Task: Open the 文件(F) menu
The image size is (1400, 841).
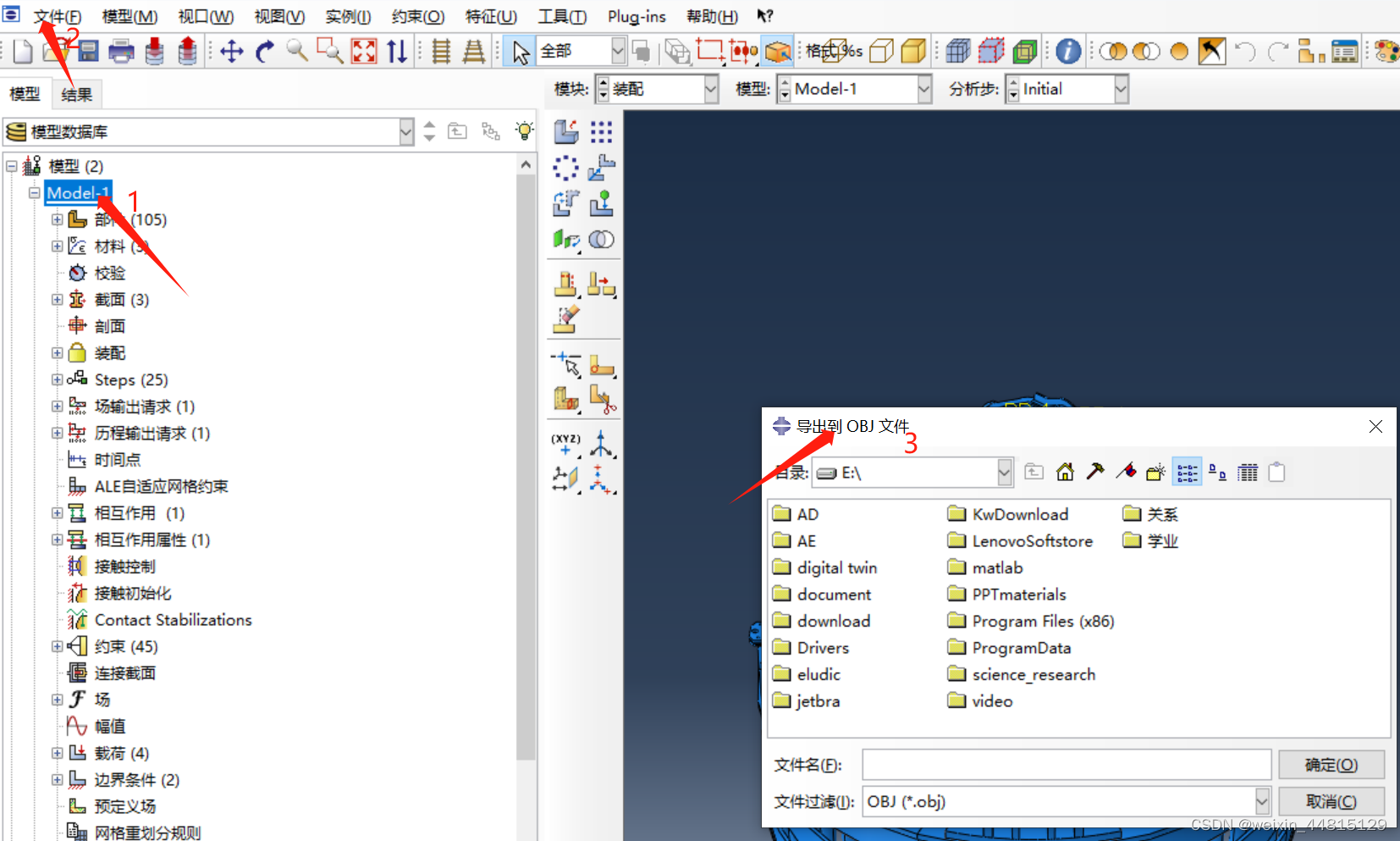Action: click(x=57, y=16)
